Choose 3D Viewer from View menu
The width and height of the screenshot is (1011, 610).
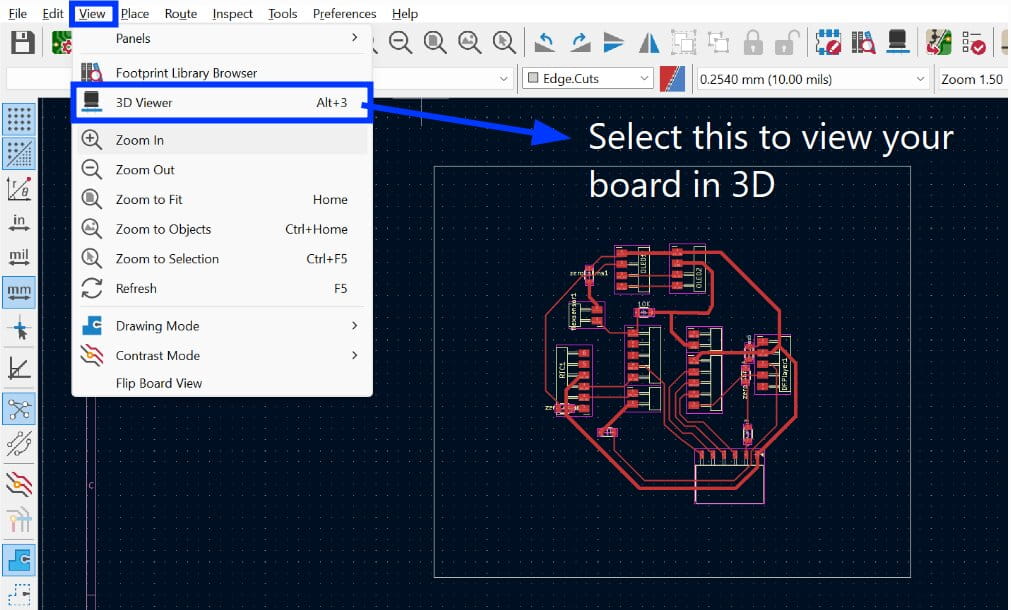[x=222, y=103]
